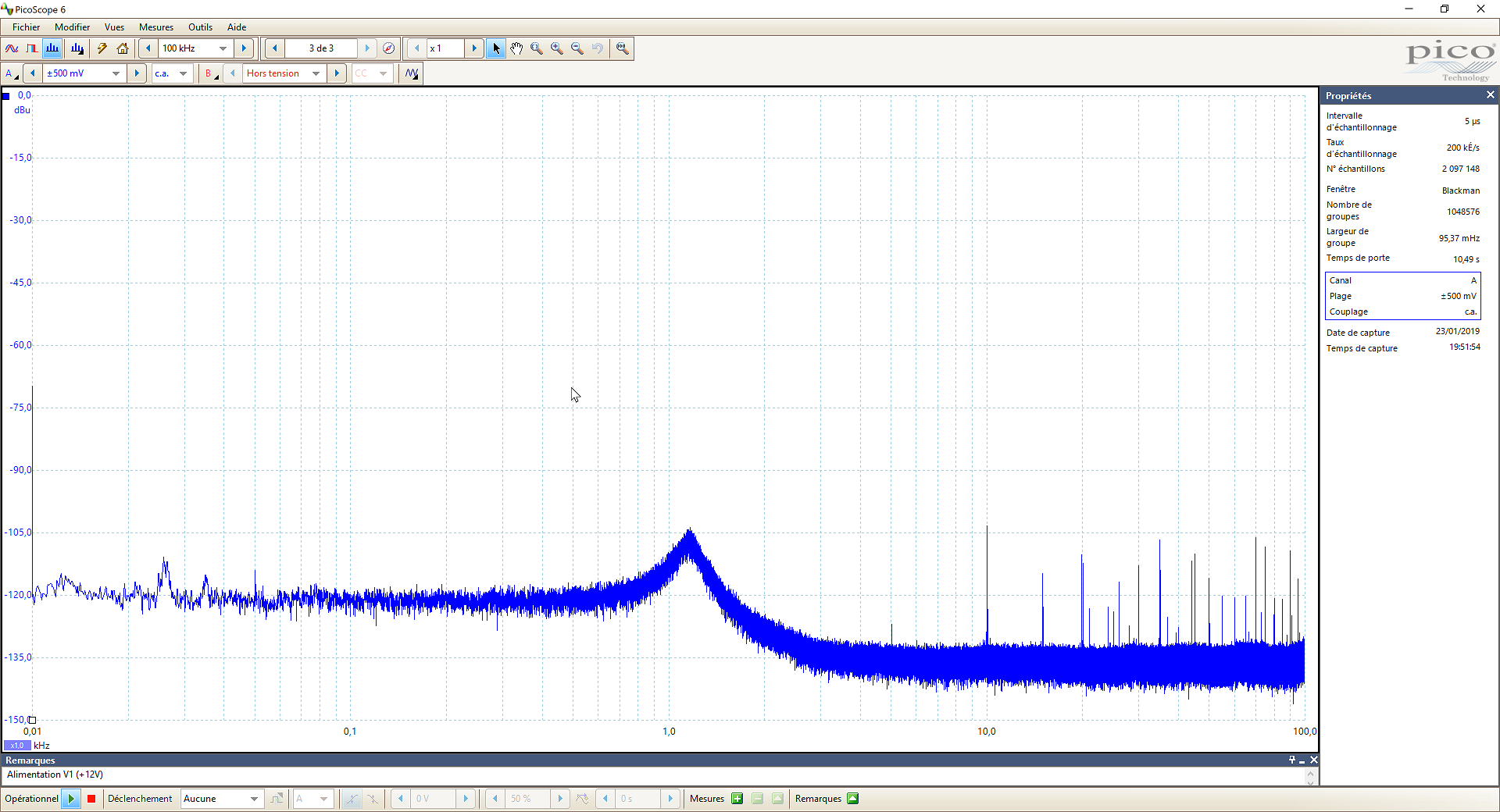
Task: Pin the Remarques panel
Action: 1292,760
